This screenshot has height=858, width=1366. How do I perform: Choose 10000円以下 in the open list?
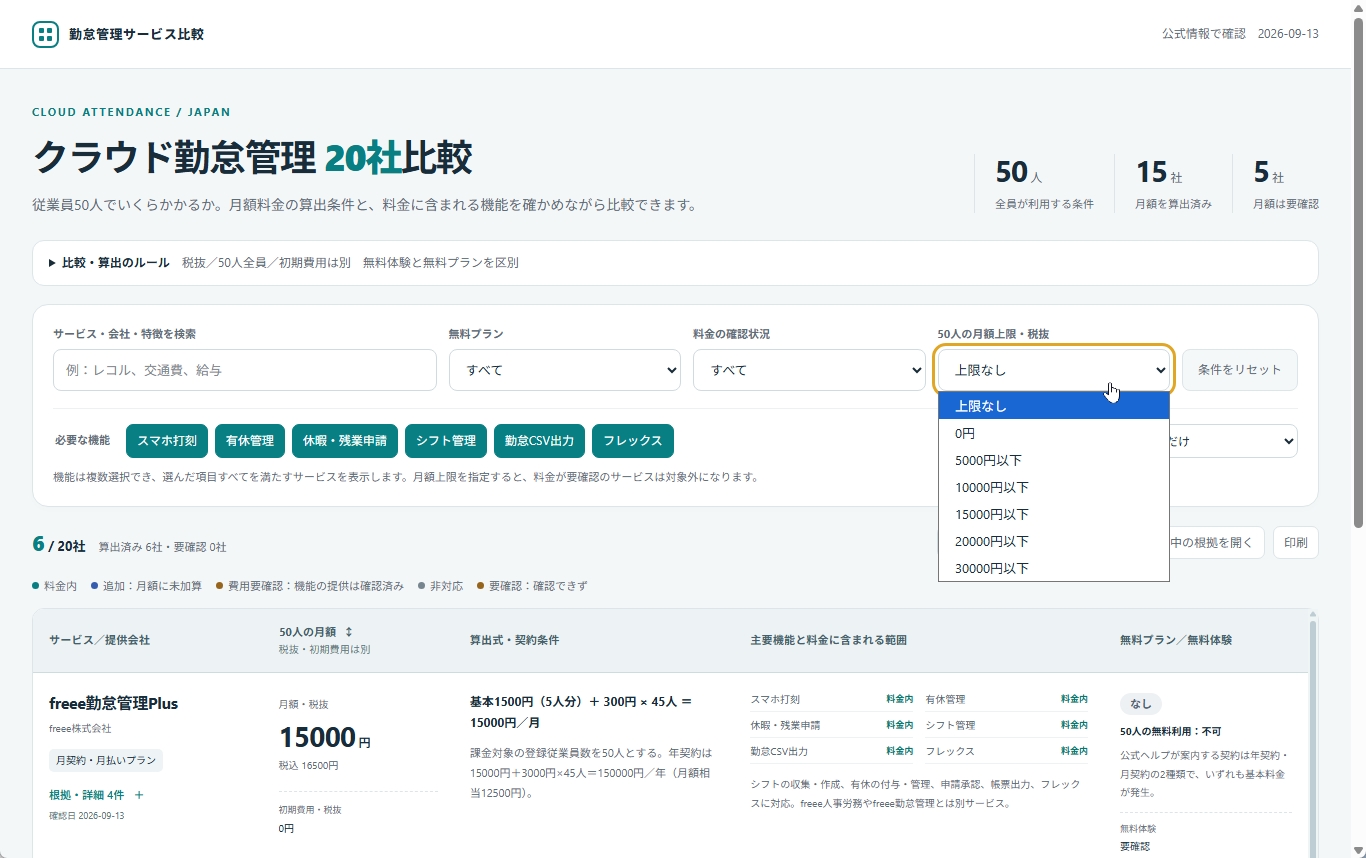coord(1054,487)
